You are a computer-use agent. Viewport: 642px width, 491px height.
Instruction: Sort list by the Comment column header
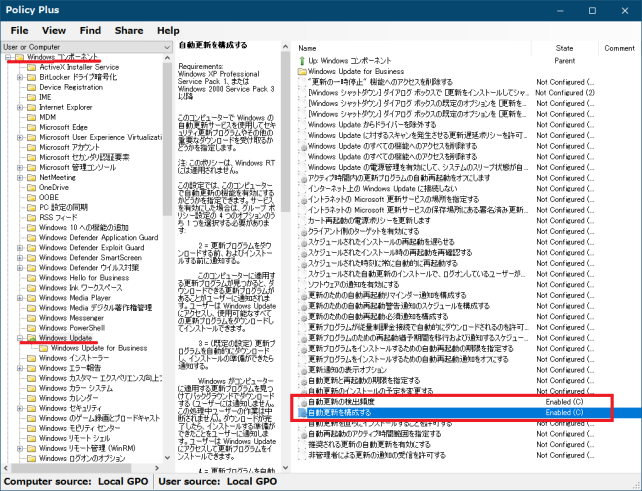(619, 48)
